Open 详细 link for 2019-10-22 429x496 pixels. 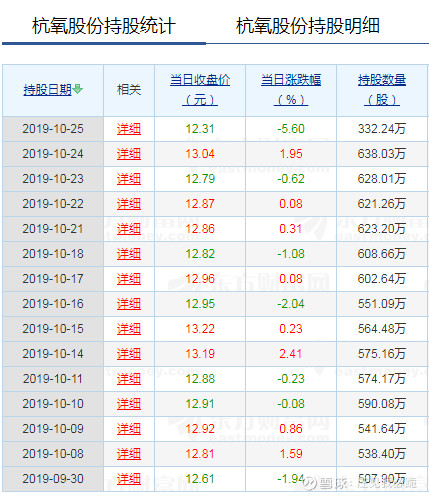pos(129,204)
